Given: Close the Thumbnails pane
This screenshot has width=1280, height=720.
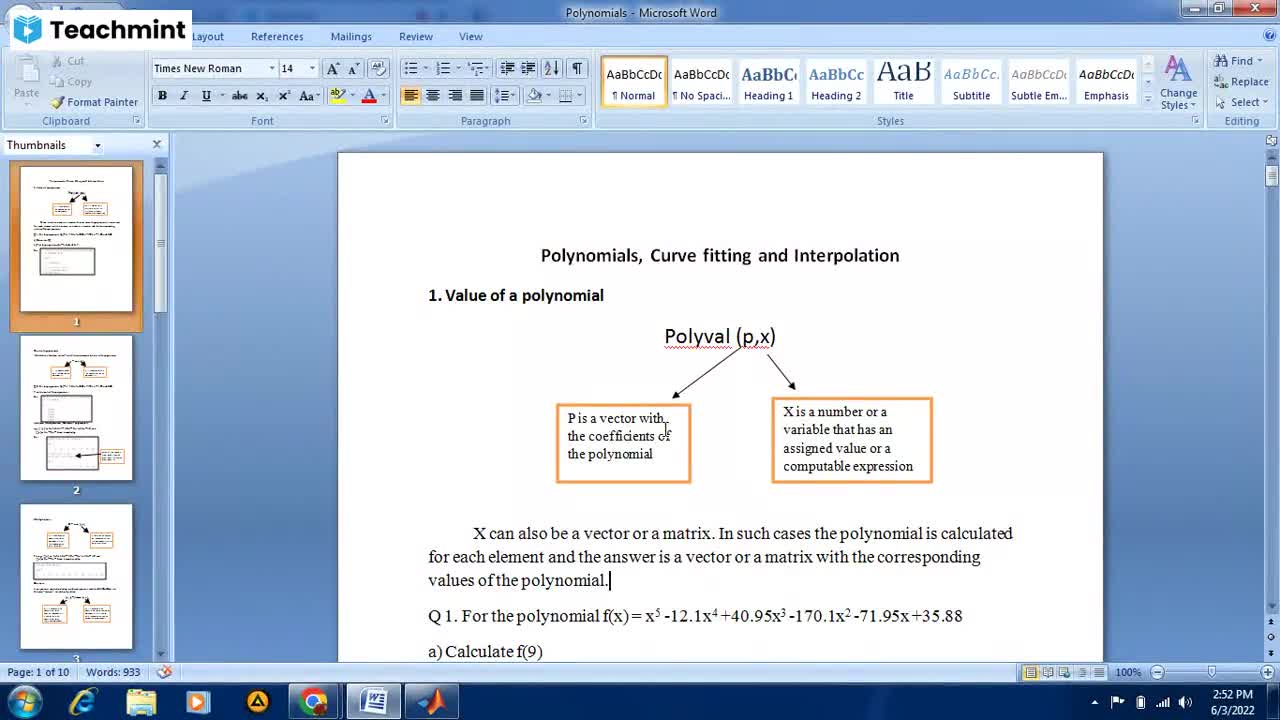Looking at the screenshot, I should click(156, 145).
